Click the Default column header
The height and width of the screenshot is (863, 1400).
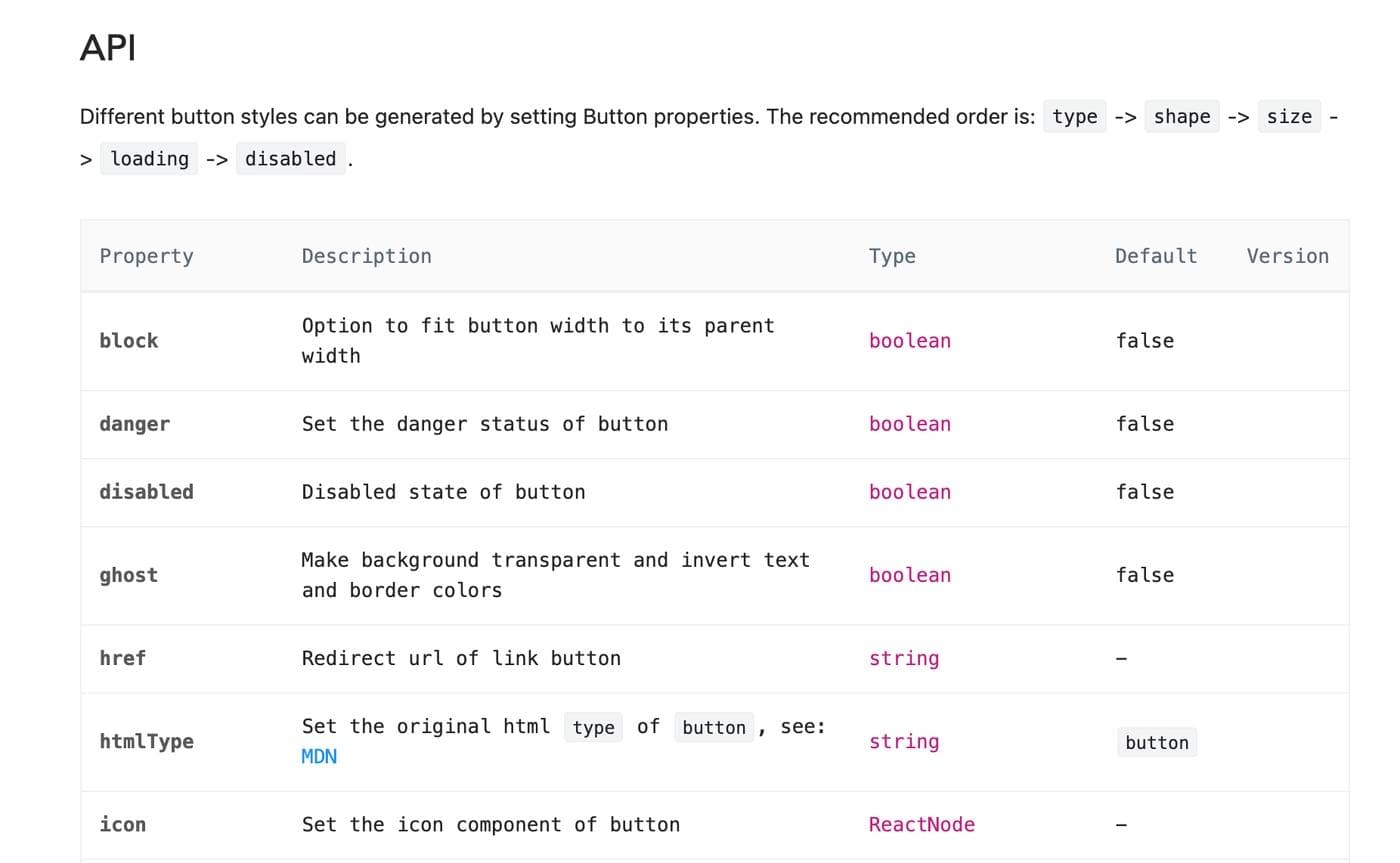[1156, 256]
